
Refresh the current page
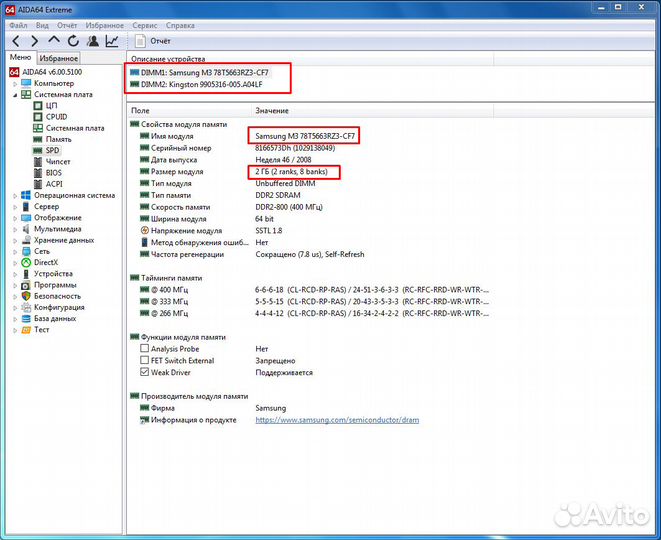click(x=73, y=41)
